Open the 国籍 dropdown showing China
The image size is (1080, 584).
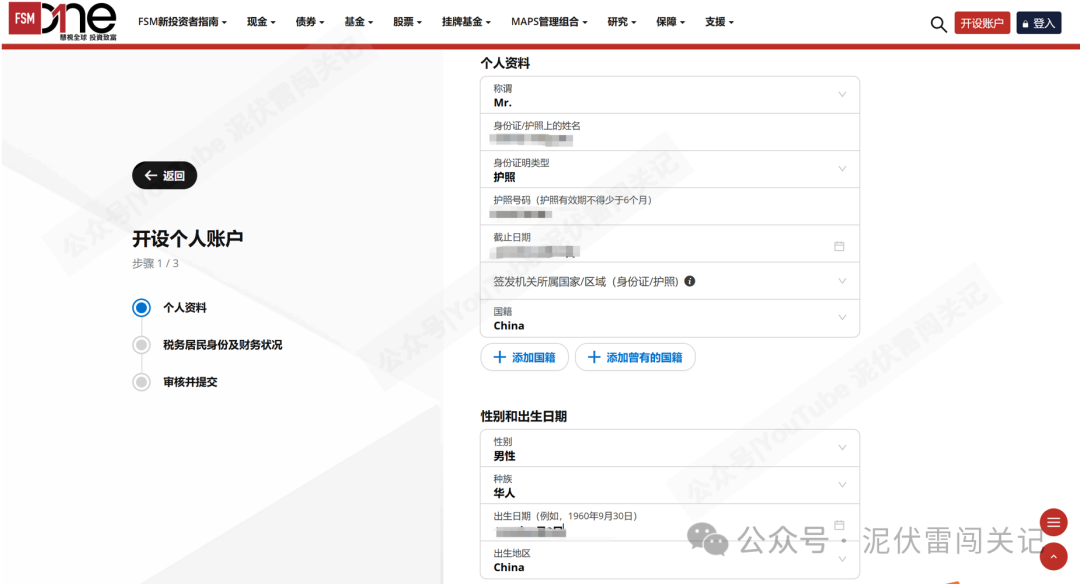click(x=669, y=318)
